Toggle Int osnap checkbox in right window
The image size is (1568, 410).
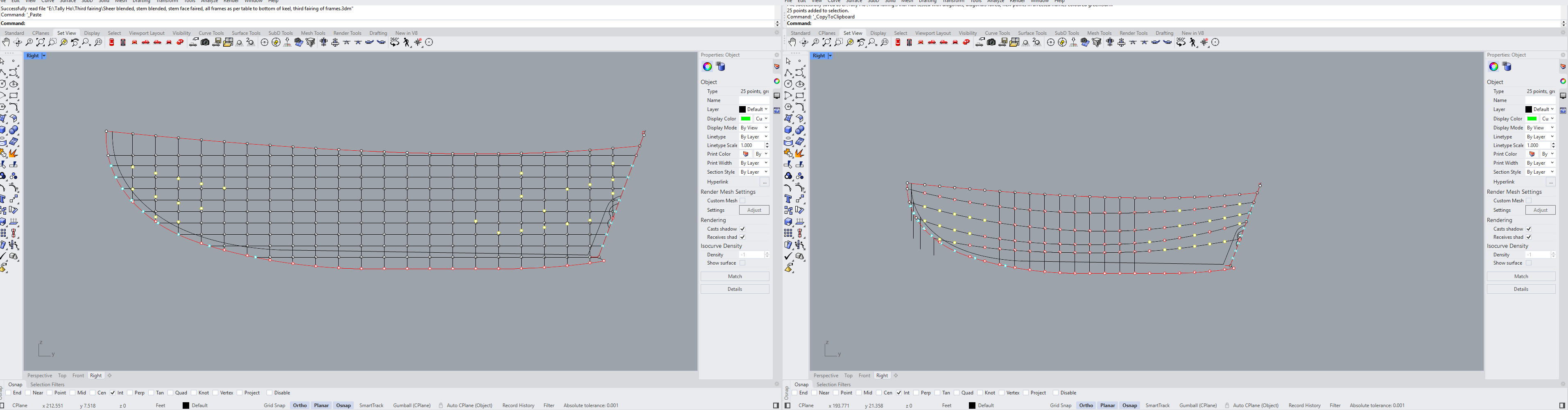(x=899, y=393)
